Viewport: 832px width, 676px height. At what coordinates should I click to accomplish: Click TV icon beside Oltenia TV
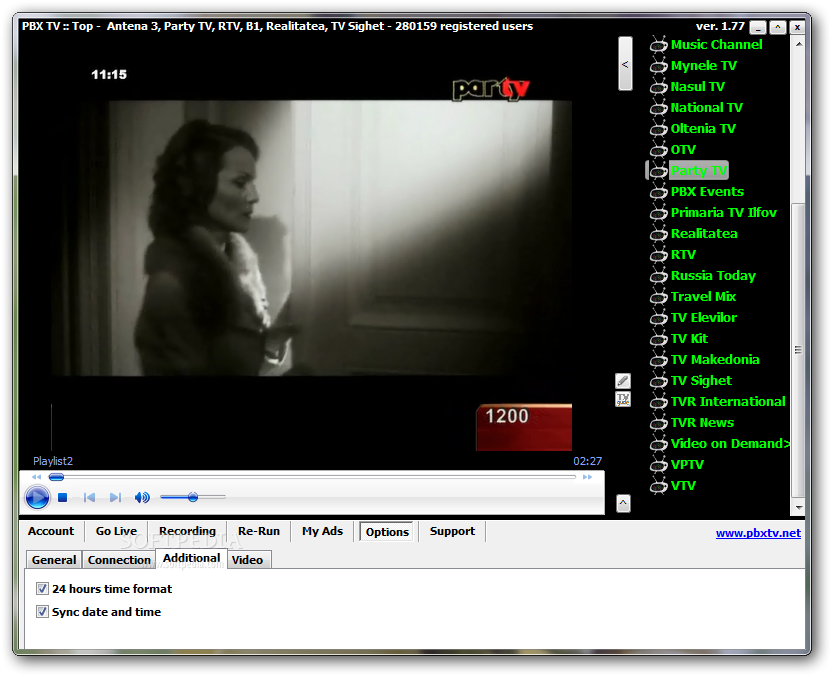pyautogui.click(x=658, y=128)
